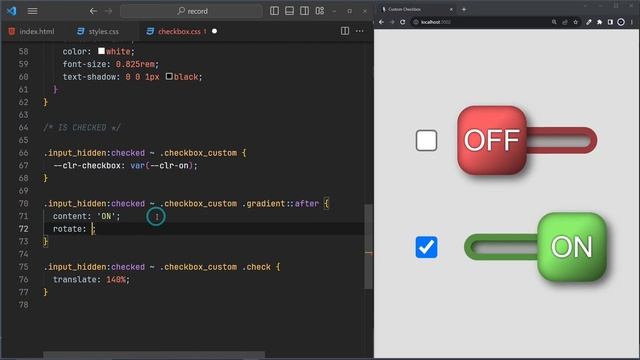Go forward in VS Code editor history

(x=109, y=11)
